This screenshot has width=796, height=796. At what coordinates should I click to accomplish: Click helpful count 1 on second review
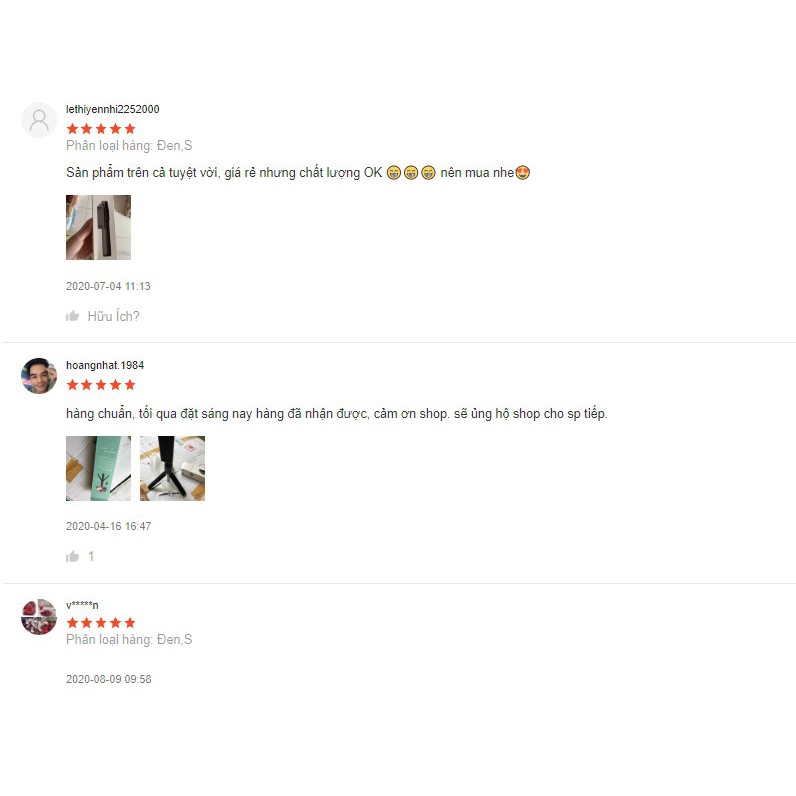(91, 556)
